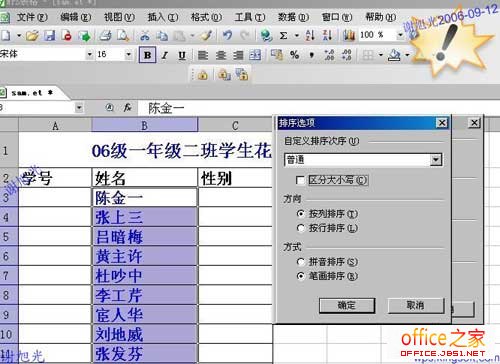
Task: Open the 视图 menu
Action: point(119,17)
